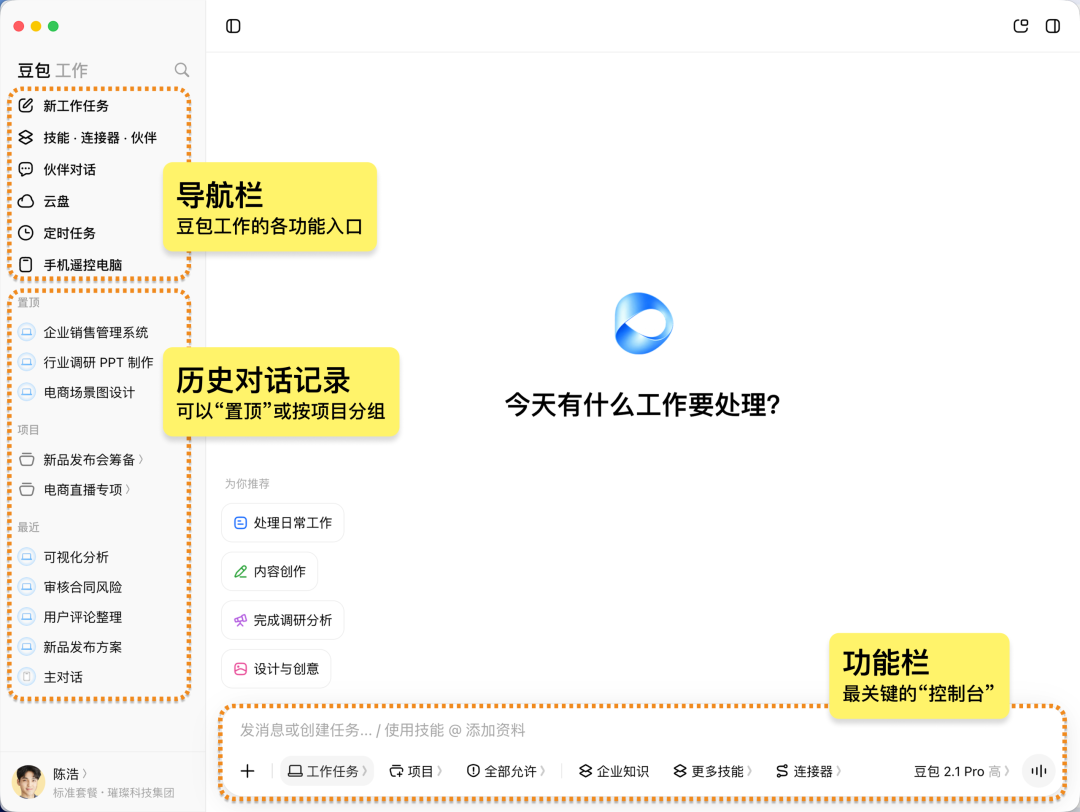1080x812 pixels.
Task: Click the blue list icon in 处理日常工作
Action: 240,523
